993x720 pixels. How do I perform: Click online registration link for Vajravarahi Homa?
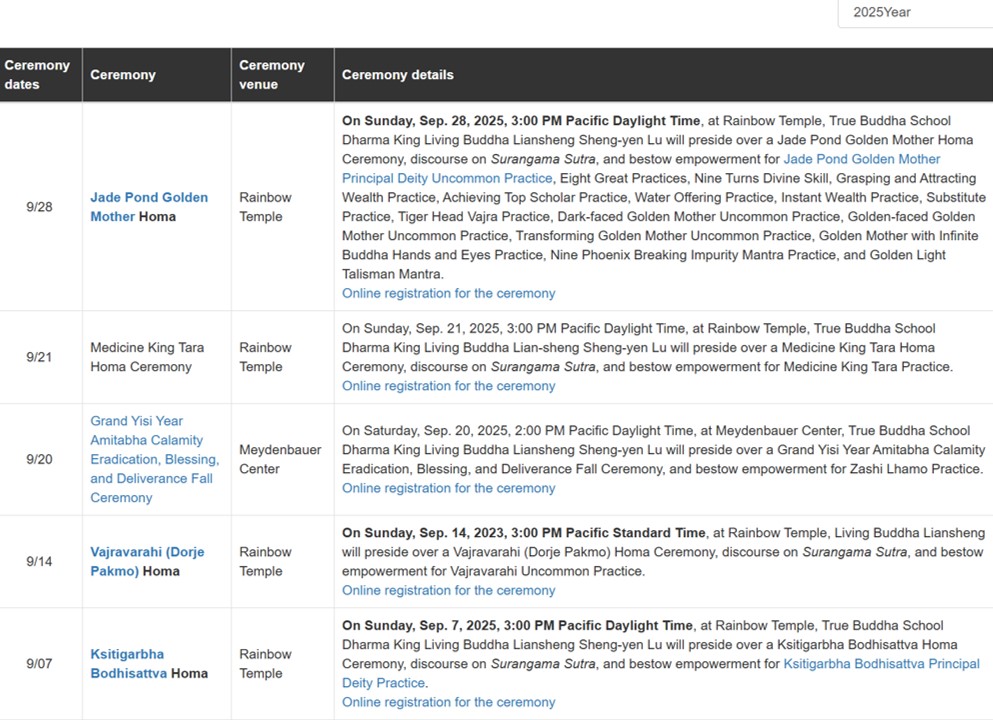448,590
